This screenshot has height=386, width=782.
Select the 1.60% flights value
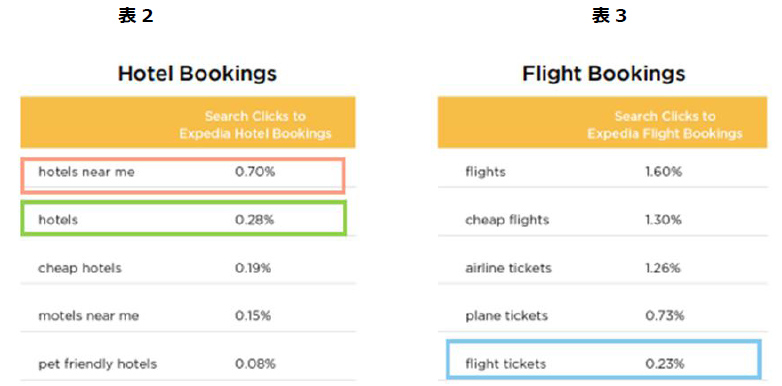click(x=663, y=172)
